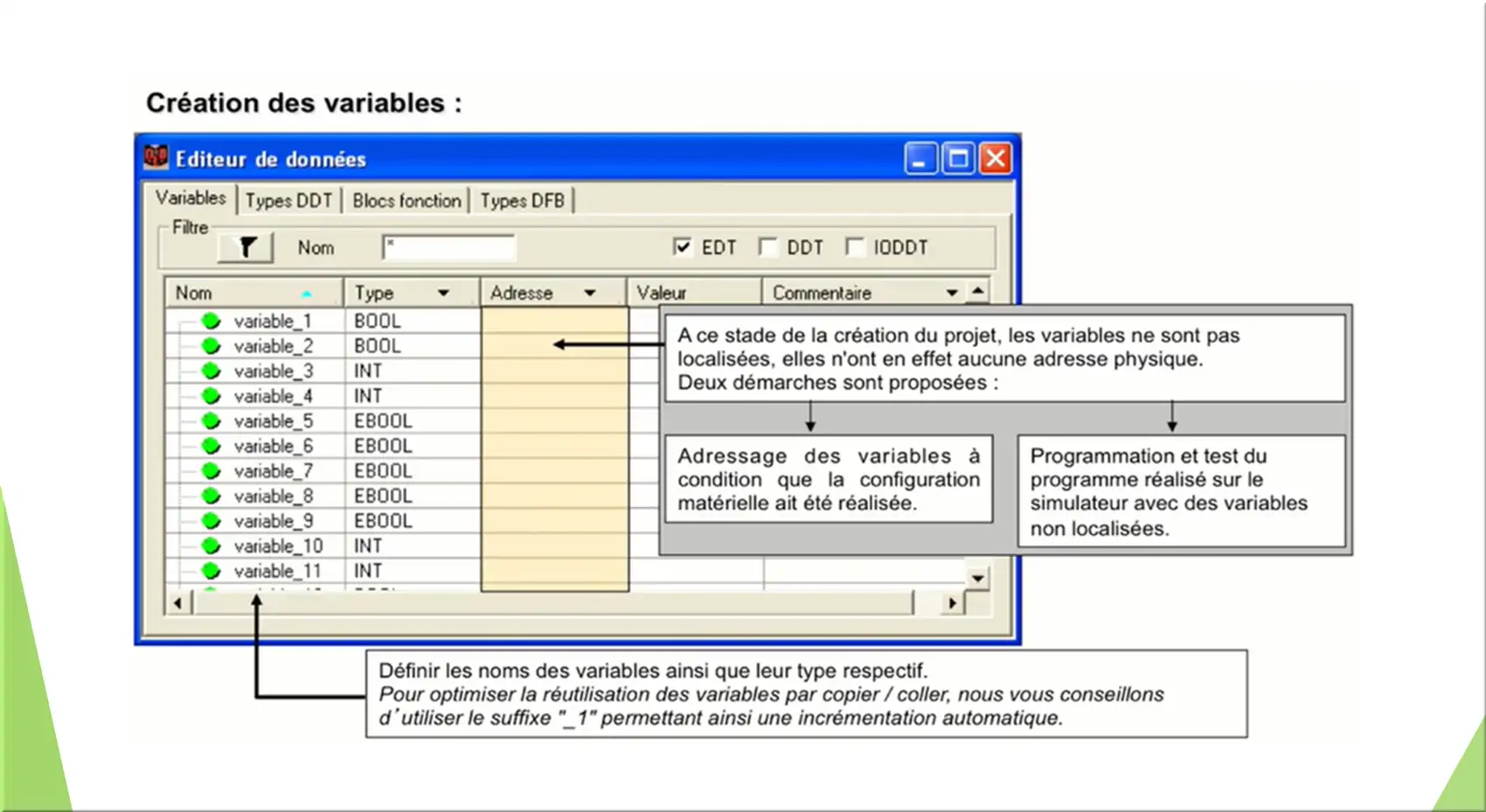This screenshot has width=1486, height=812.
Task: Click the INT type cell of variable_11
Action: click(x=413, y=571)
